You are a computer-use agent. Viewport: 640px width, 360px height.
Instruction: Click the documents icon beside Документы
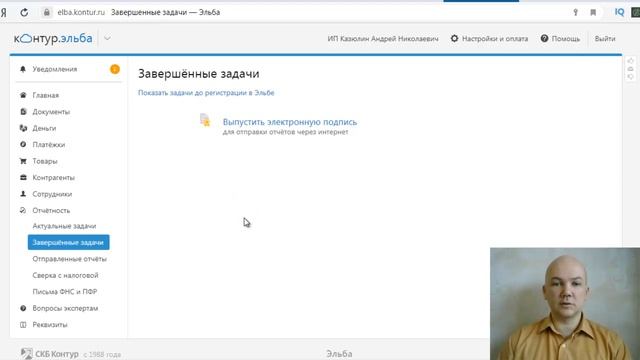[x=23, y=111]
